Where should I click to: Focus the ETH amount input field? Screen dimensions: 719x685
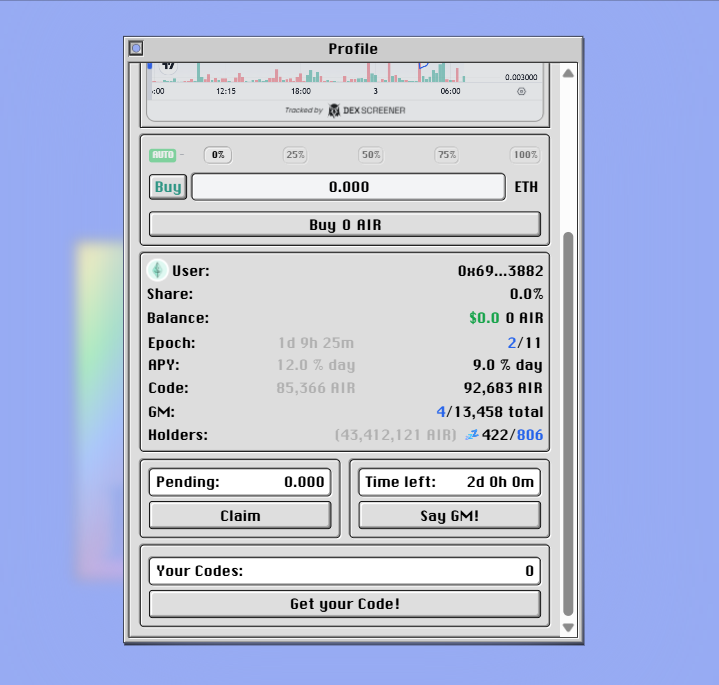click(x=348, y=187)
